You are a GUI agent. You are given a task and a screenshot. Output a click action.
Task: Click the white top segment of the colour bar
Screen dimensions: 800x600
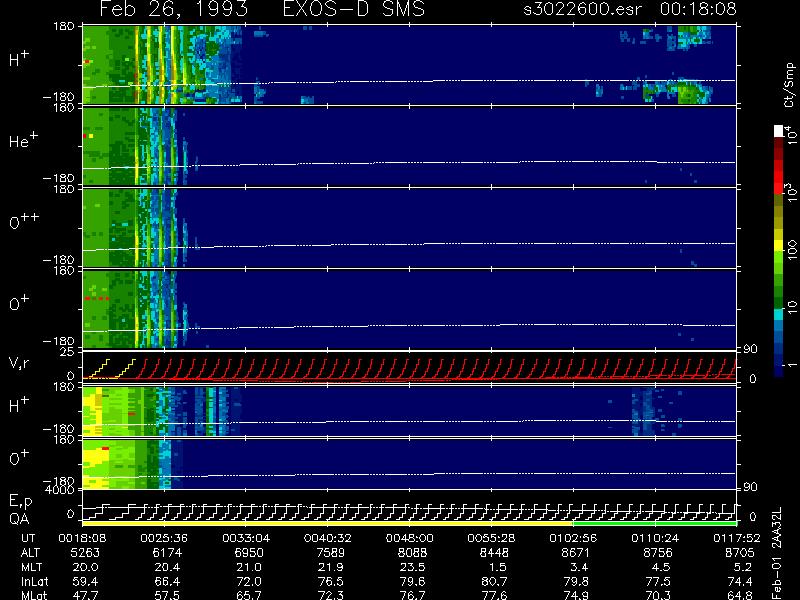779,131
